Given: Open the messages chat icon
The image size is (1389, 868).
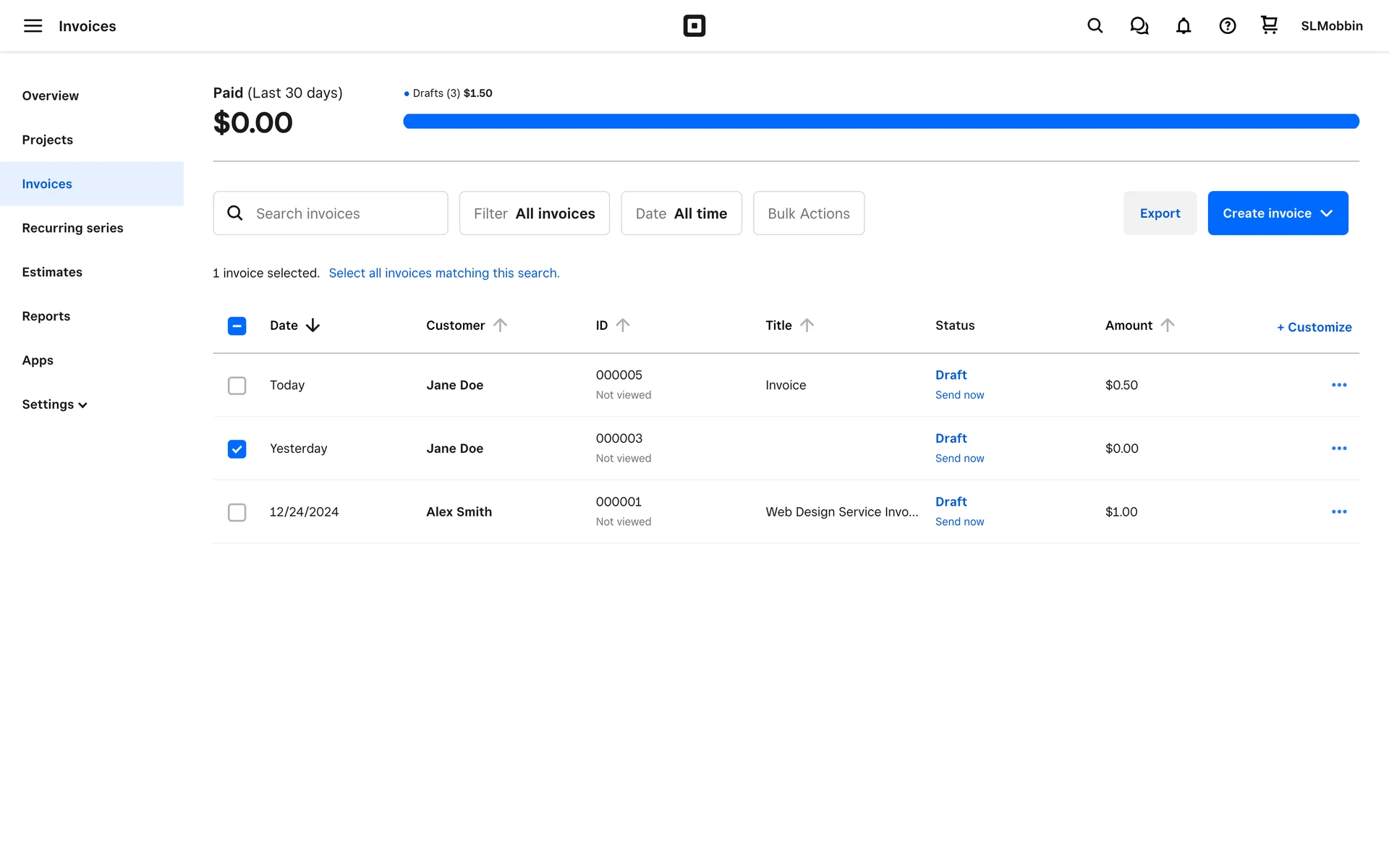Looking at the screenshot, I should (1139, 26).
